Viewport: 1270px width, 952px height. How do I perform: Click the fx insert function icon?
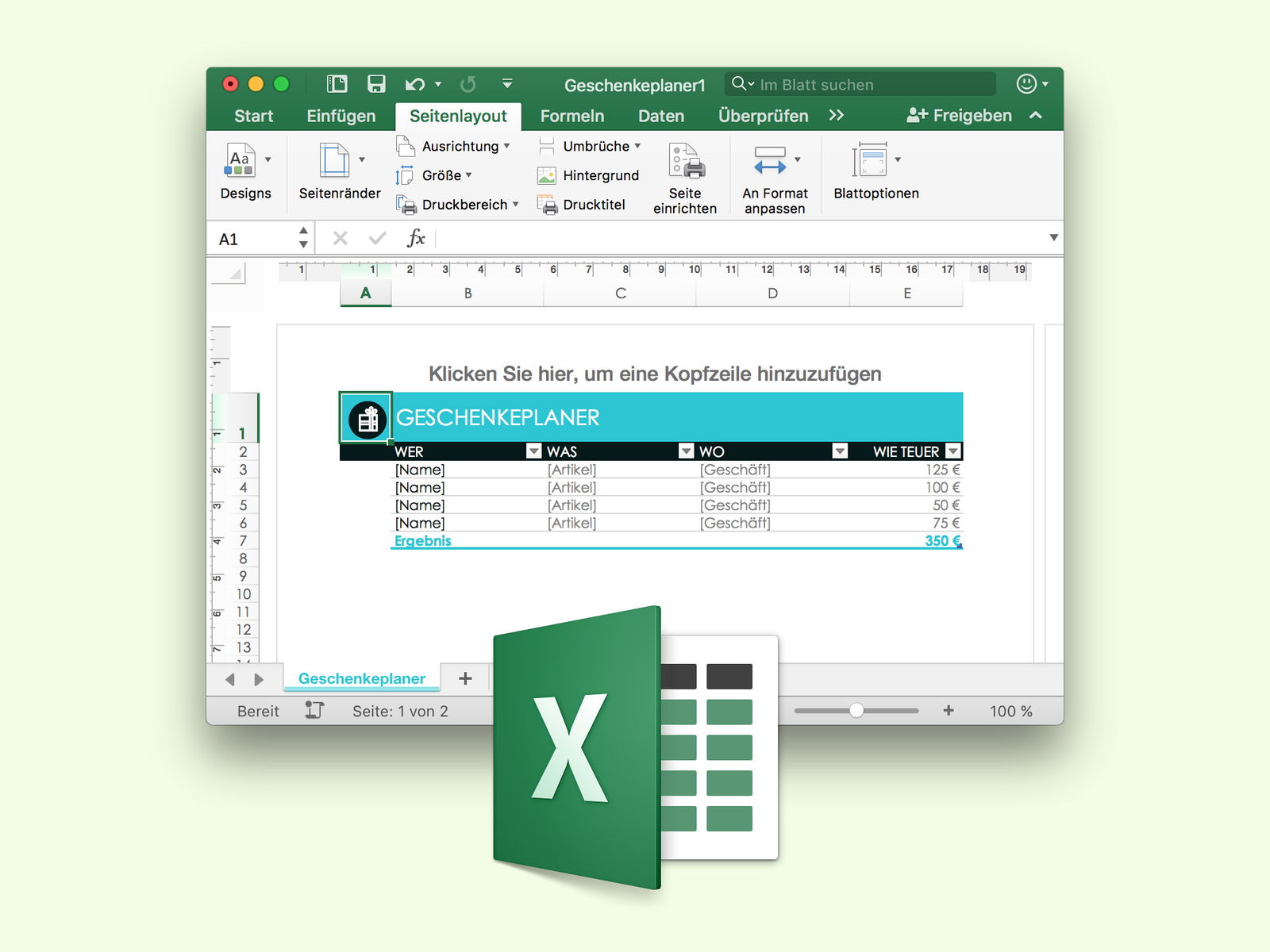(x=416, y=238)
